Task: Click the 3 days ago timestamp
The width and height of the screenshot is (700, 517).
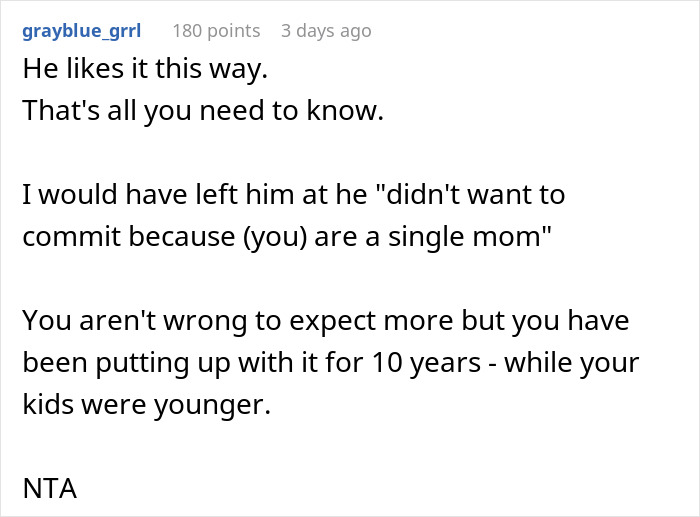Action: 326,31
